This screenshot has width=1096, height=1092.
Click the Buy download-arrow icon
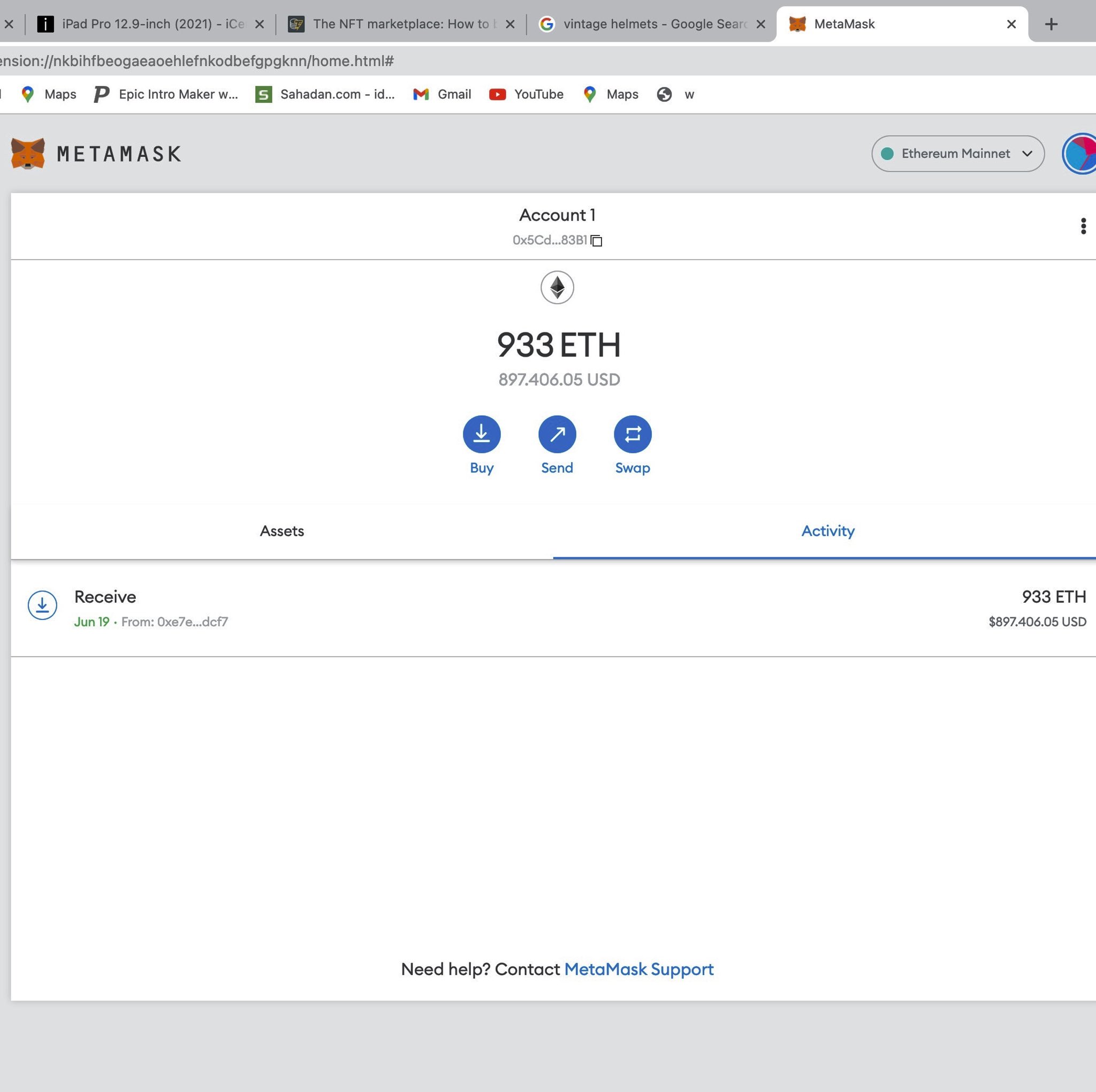coord(481,434)
